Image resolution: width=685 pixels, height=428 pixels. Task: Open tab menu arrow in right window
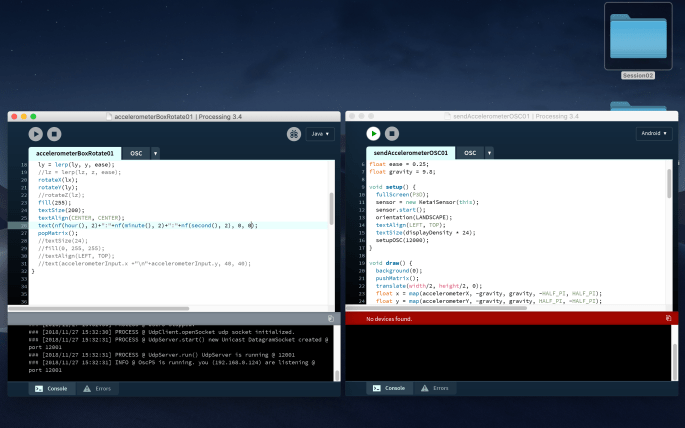[489, 153]
